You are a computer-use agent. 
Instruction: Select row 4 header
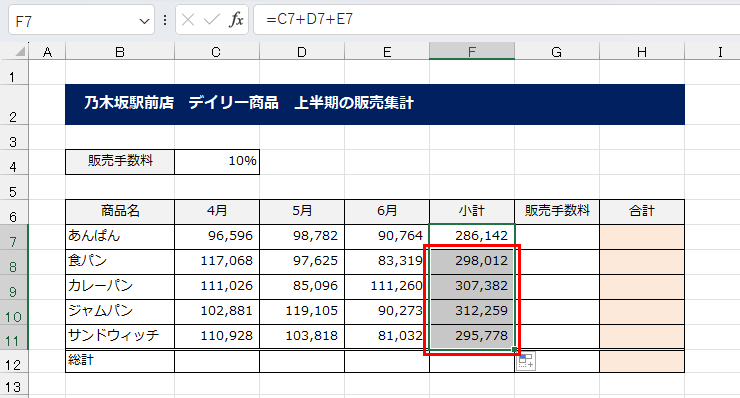[x=14, y=162]
